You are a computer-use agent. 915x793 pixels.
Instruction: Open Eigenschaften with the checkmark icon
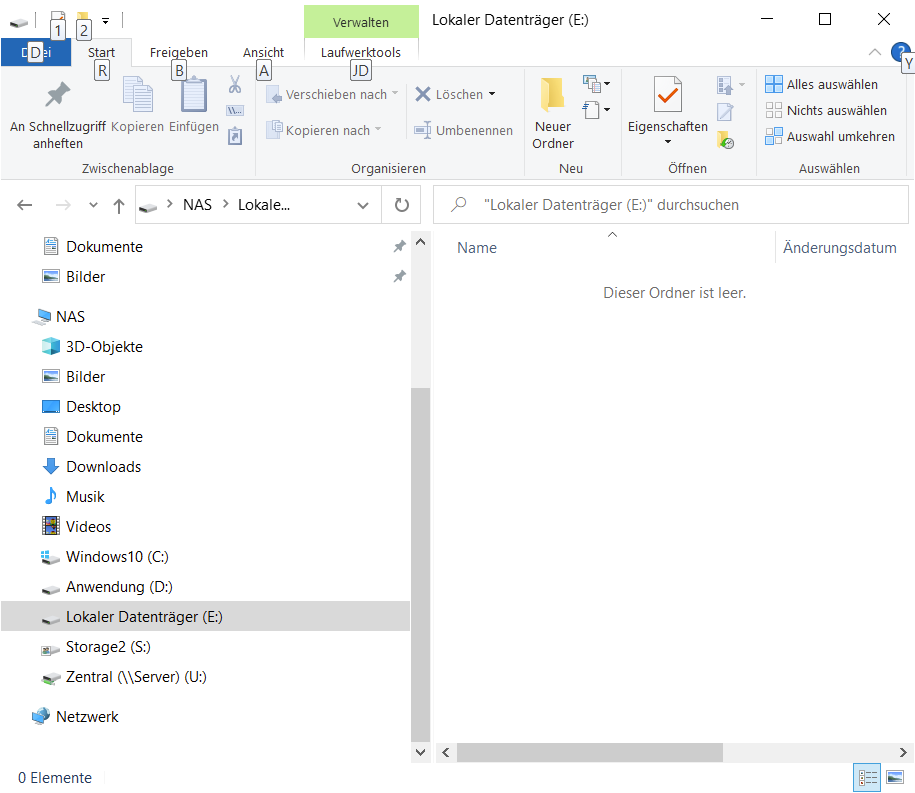point(668,95)
